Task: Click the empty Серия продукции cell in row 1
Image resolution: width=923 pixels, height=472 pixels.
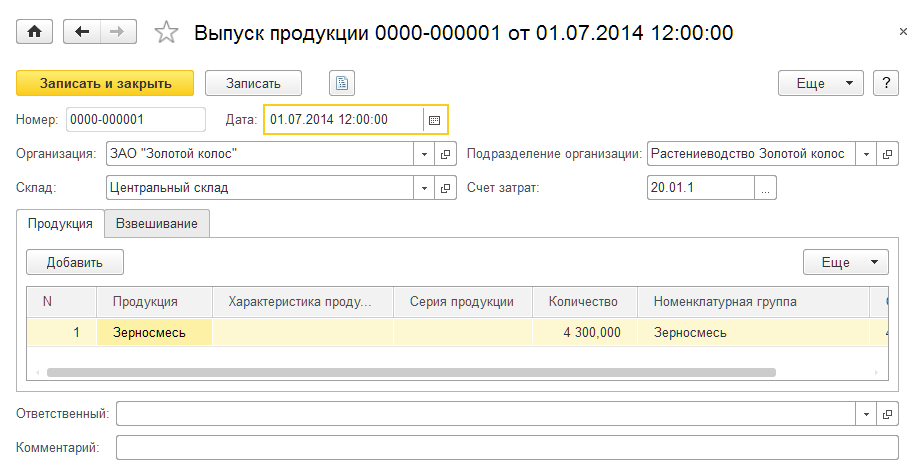Action: [463, 333]
